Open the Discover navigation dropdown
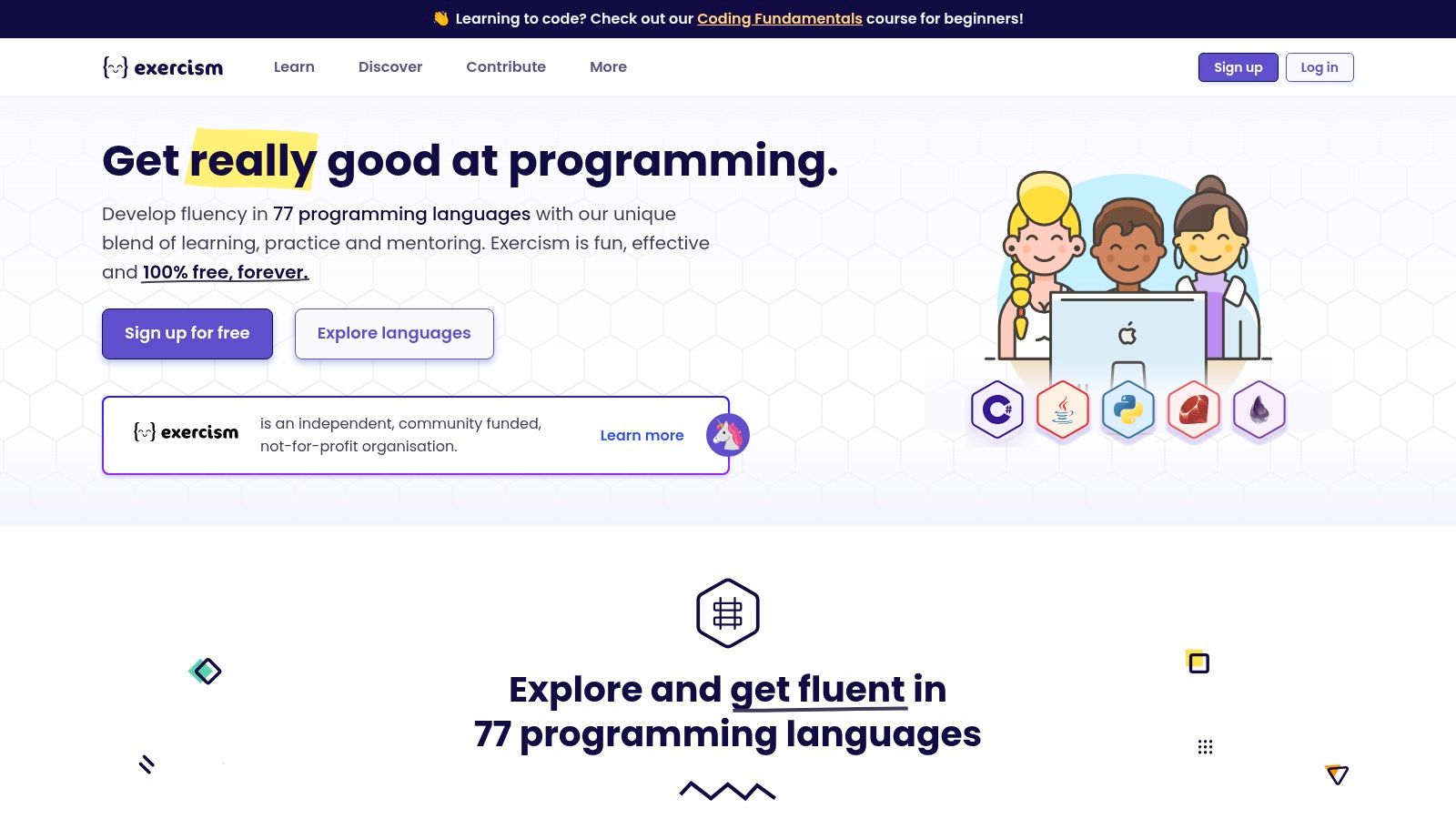 coord(390,66)
